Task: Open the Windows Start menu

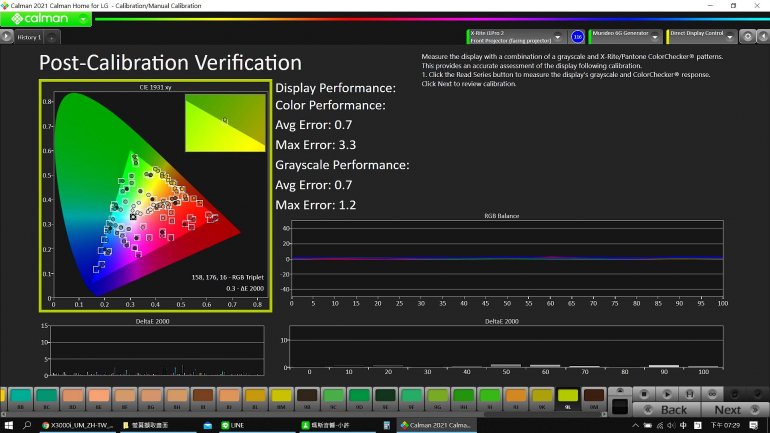Action: [8, 425]
